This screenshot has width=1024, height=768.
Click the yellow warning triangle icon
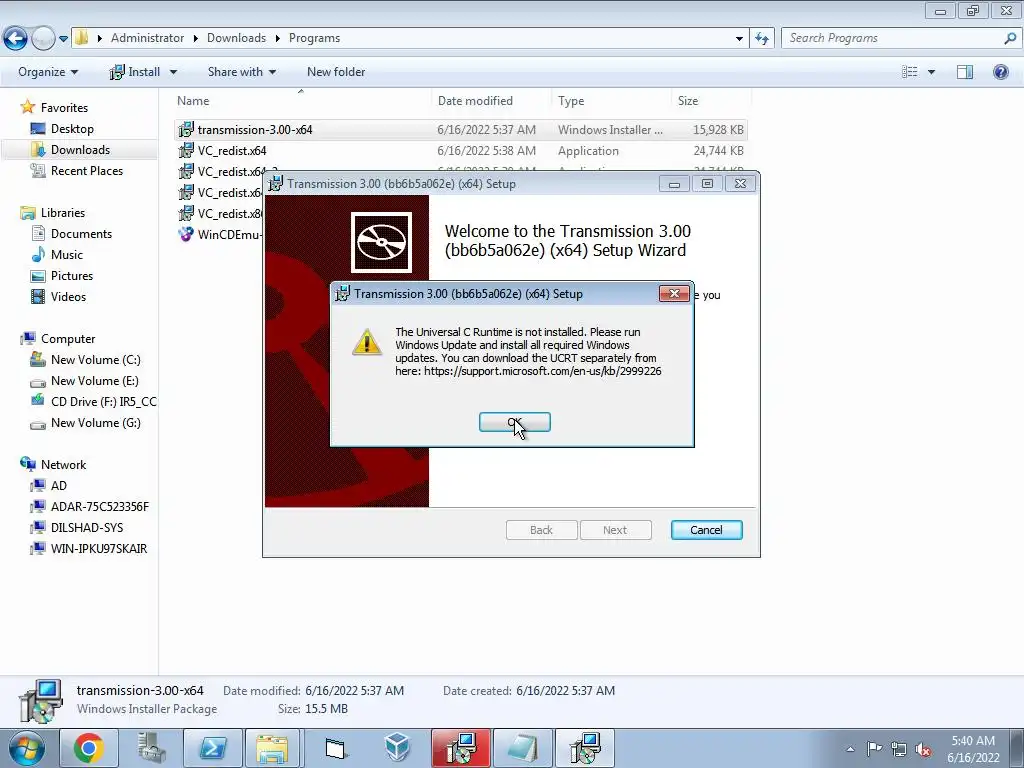click(367, 342)
